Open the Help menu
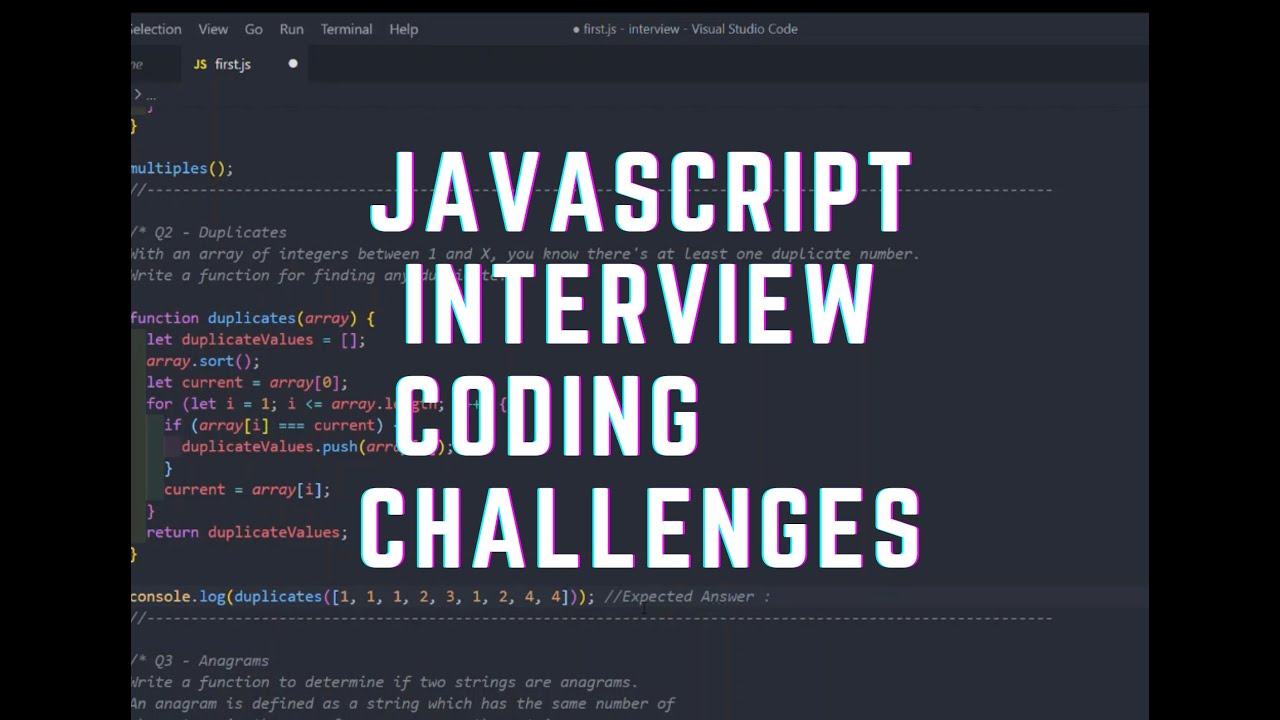 click(404, 29)
